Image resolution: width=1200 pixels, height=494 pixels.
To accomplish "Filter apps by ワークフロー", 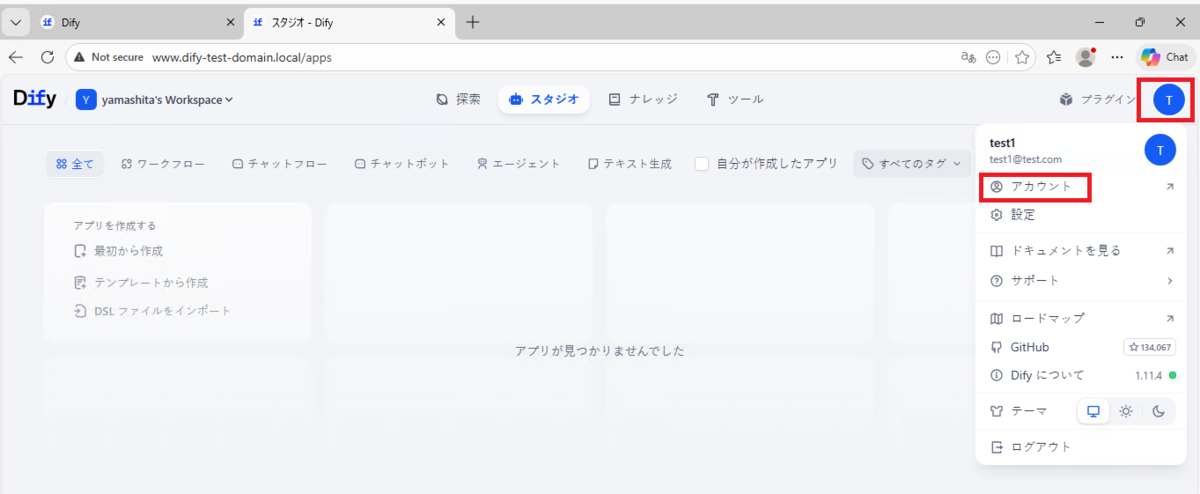I will click(163, 163).
